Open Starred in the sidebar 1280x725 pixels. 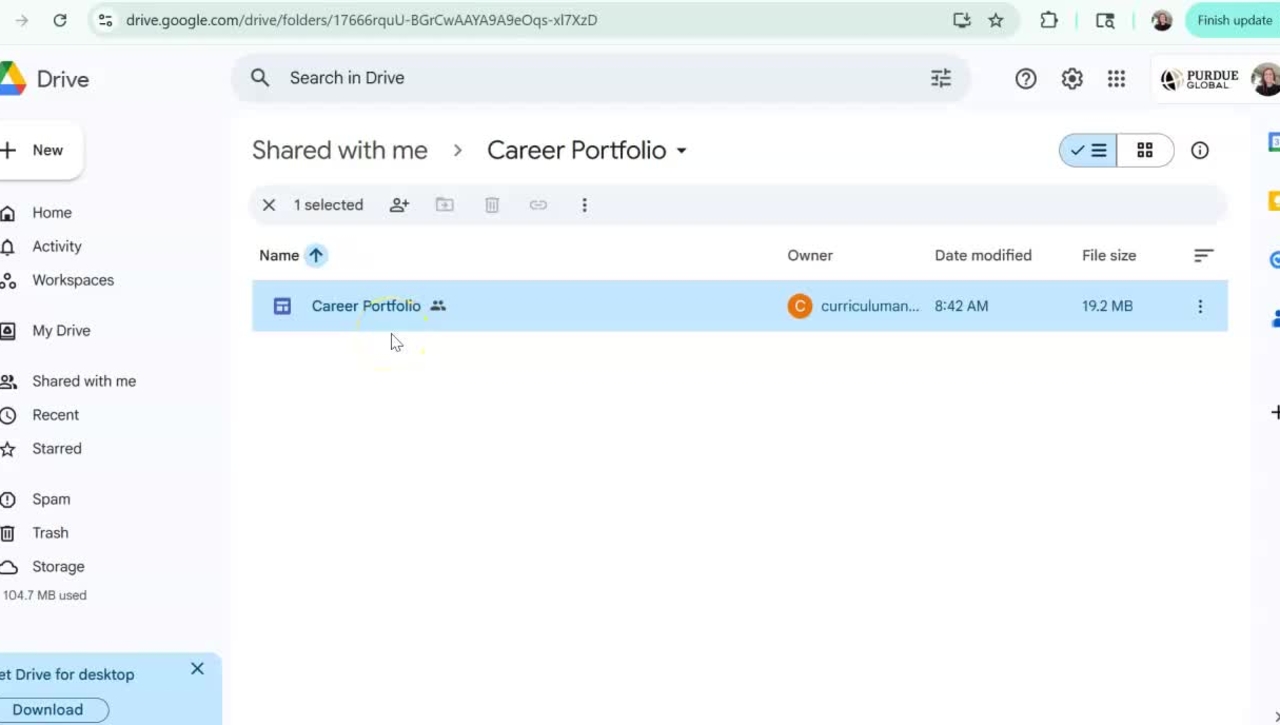click(x=57, y=449)
